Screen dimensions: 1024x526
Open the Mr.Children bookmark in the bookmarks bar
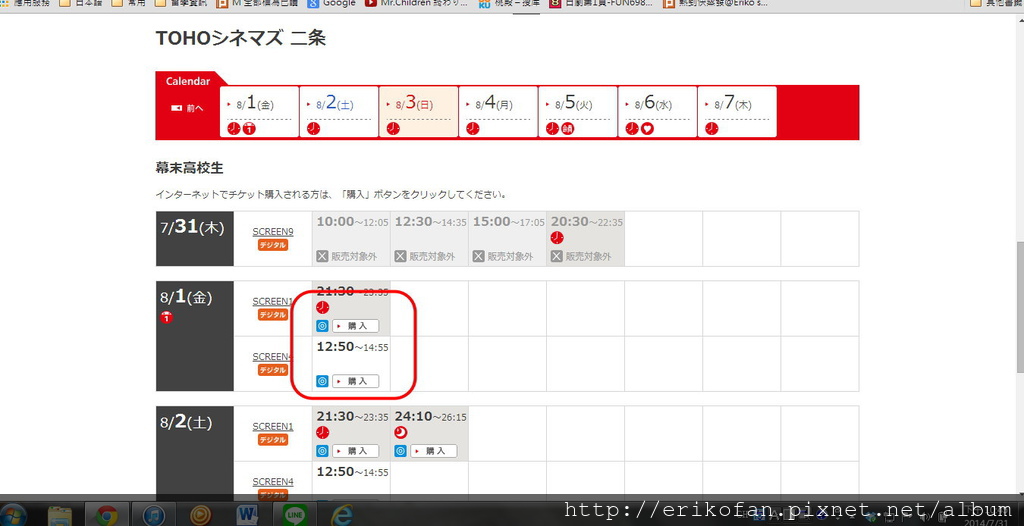[416, 3]
